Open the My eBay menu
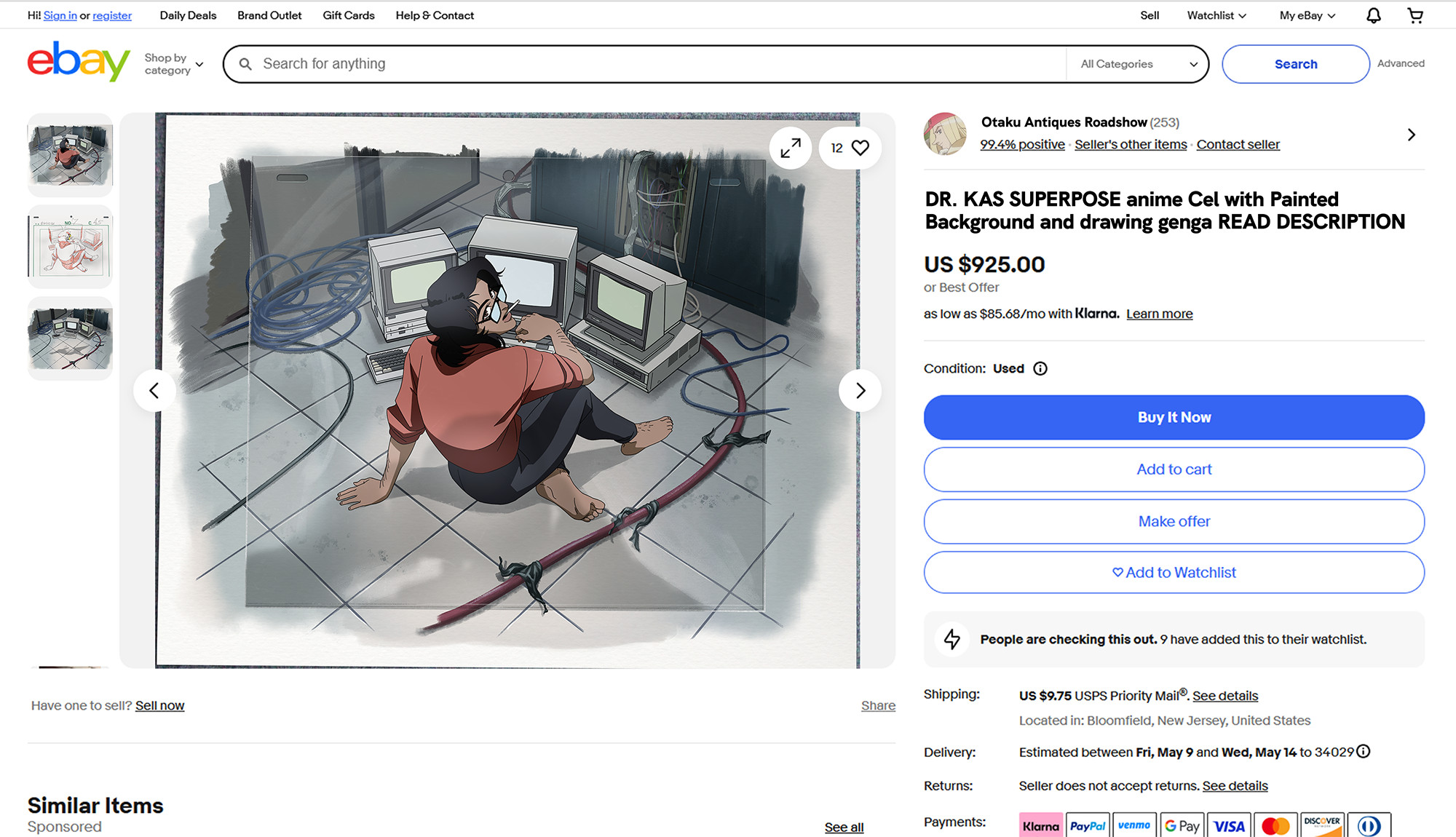Viewport: 1456px width, 837px height. (x=1307, y=15)
